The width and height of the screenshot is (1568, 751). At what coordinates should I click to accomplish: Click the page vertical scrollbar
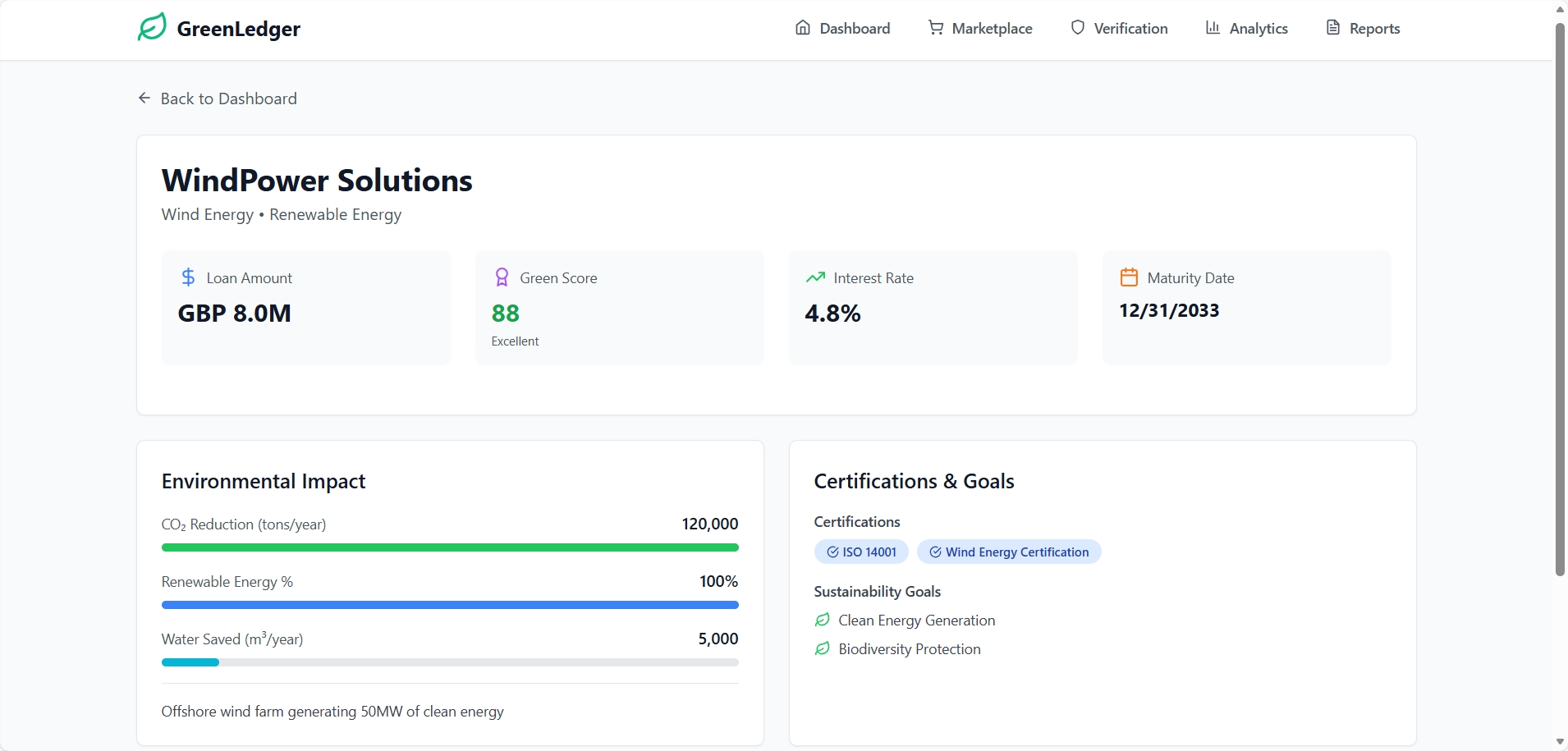[x=1560, y=300]
